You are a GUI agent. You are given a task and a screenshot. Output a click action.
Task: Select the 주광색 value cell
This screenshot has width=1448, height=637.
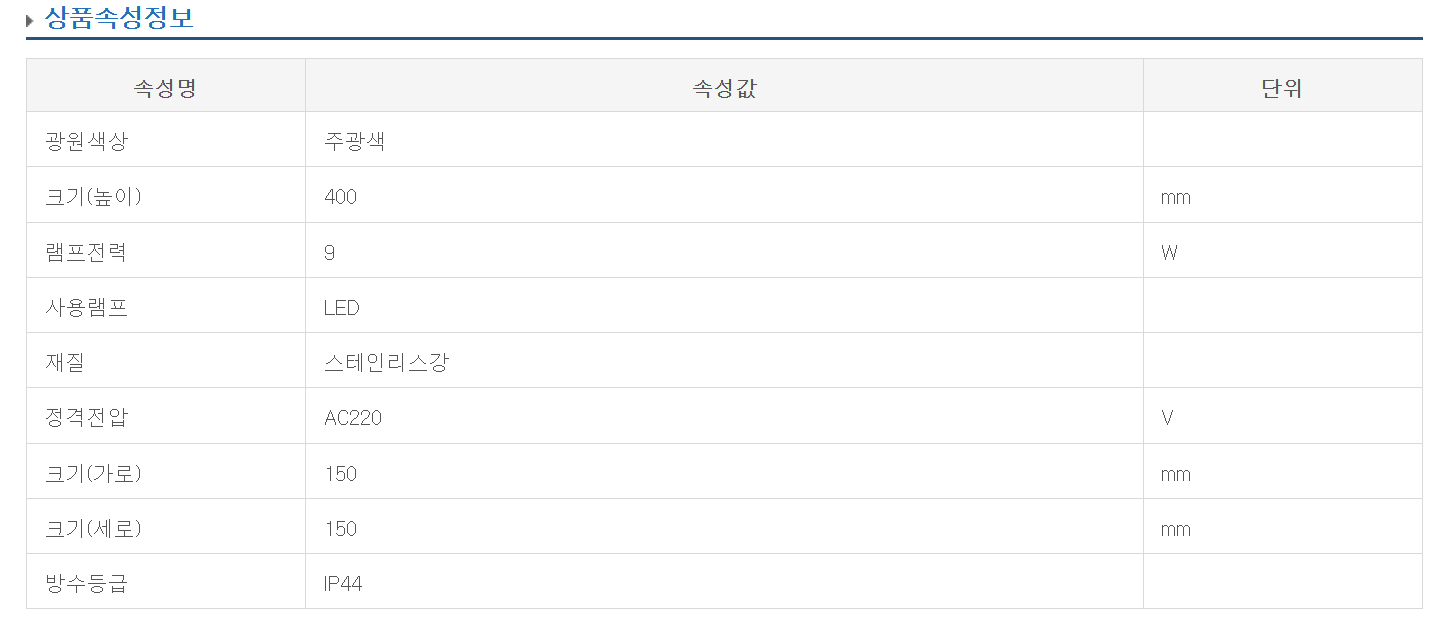tap(355, 141)
